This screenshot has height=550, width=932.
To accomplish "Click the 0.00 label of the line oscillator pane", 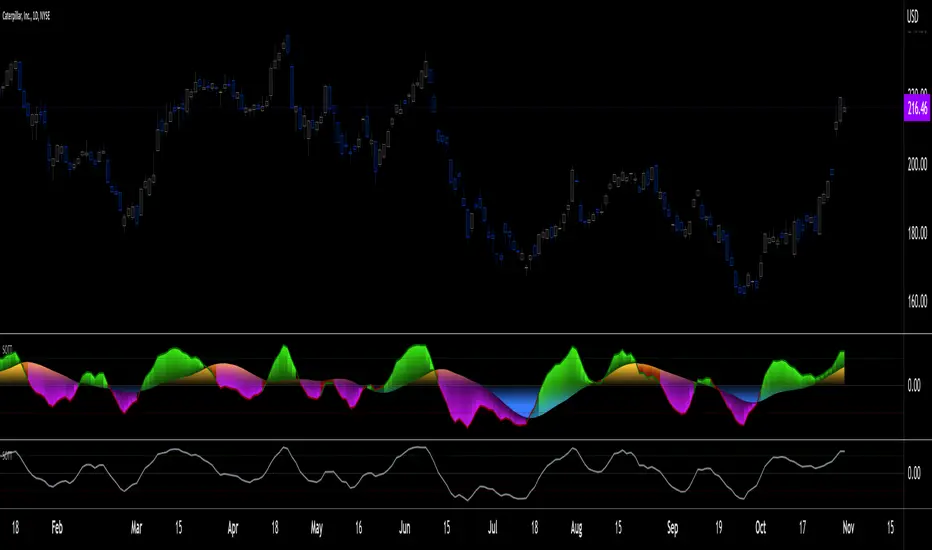I will (914, 474).
